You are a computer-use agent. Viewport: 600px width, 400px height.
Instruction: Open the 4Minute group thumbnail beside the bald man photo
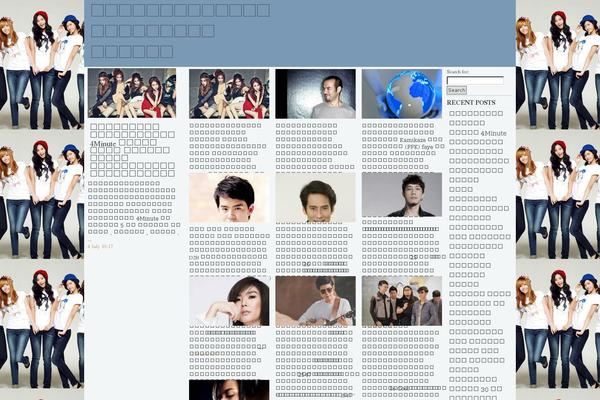(229, 94)
